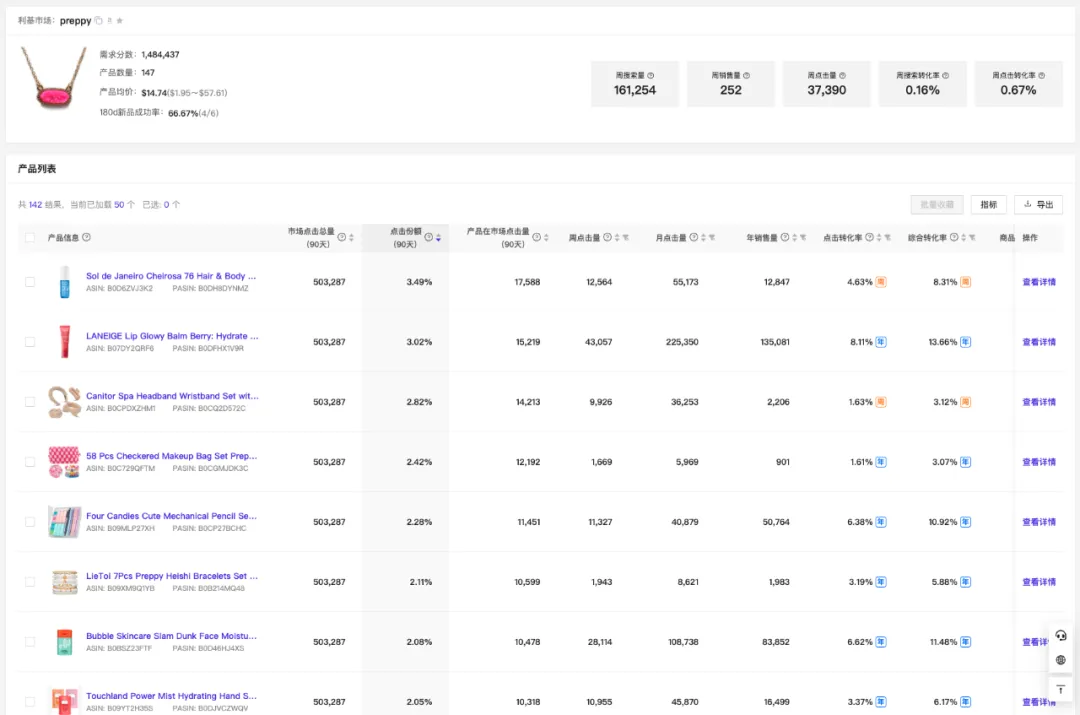
Task: Sort the 月点击量 column
Action: point(703,238)
